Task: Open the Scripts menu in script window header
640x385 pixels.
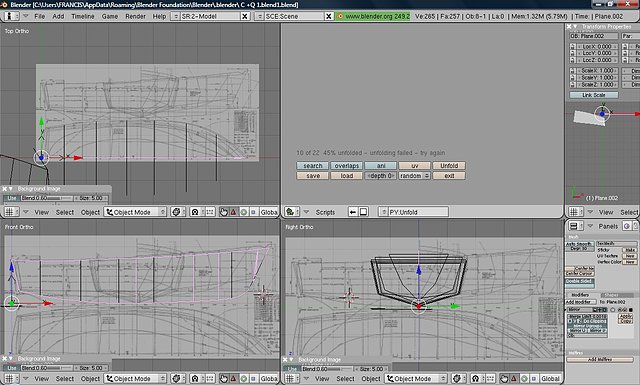Action: tap(325, 212)
